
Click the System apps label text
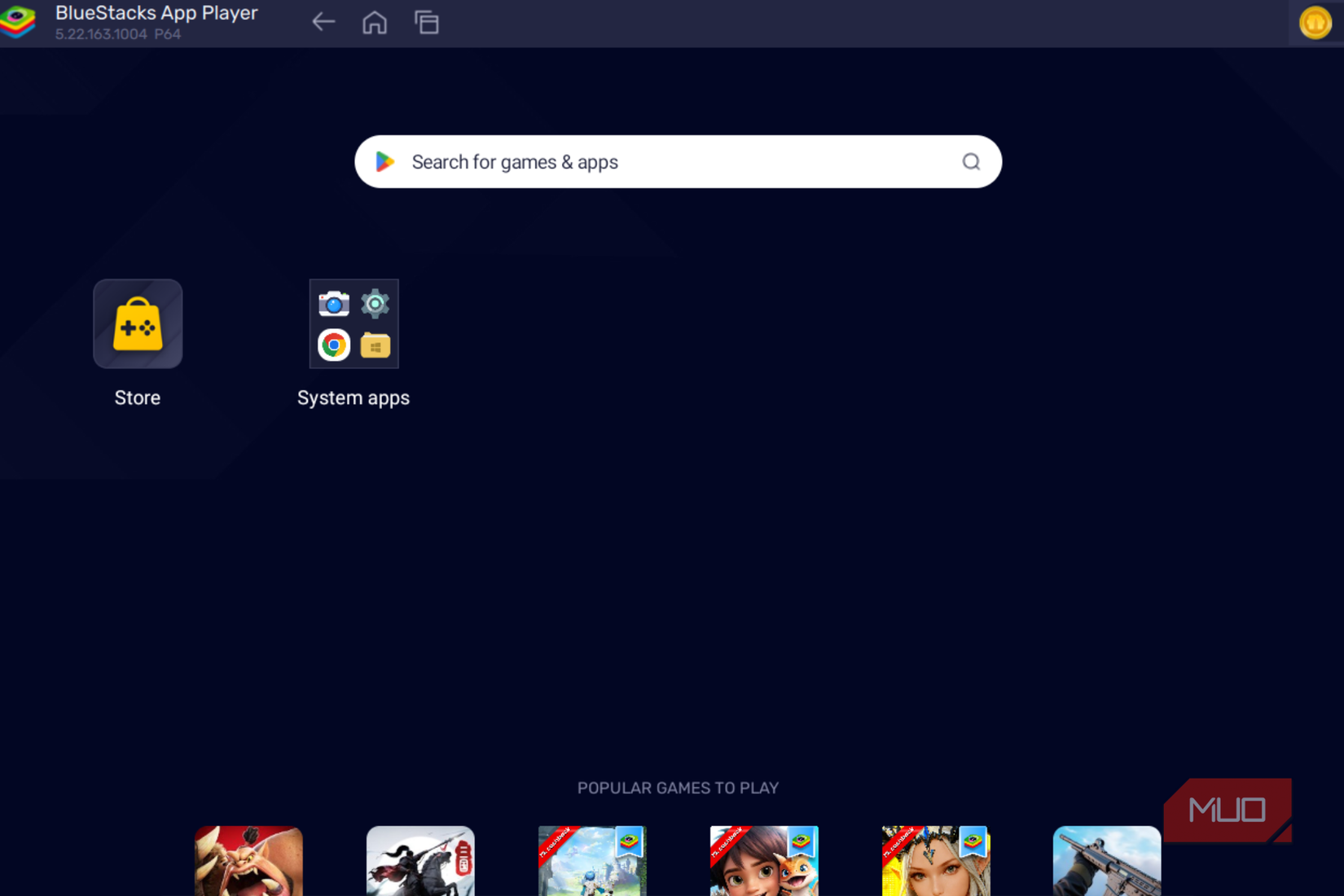[x=353, y=397]
